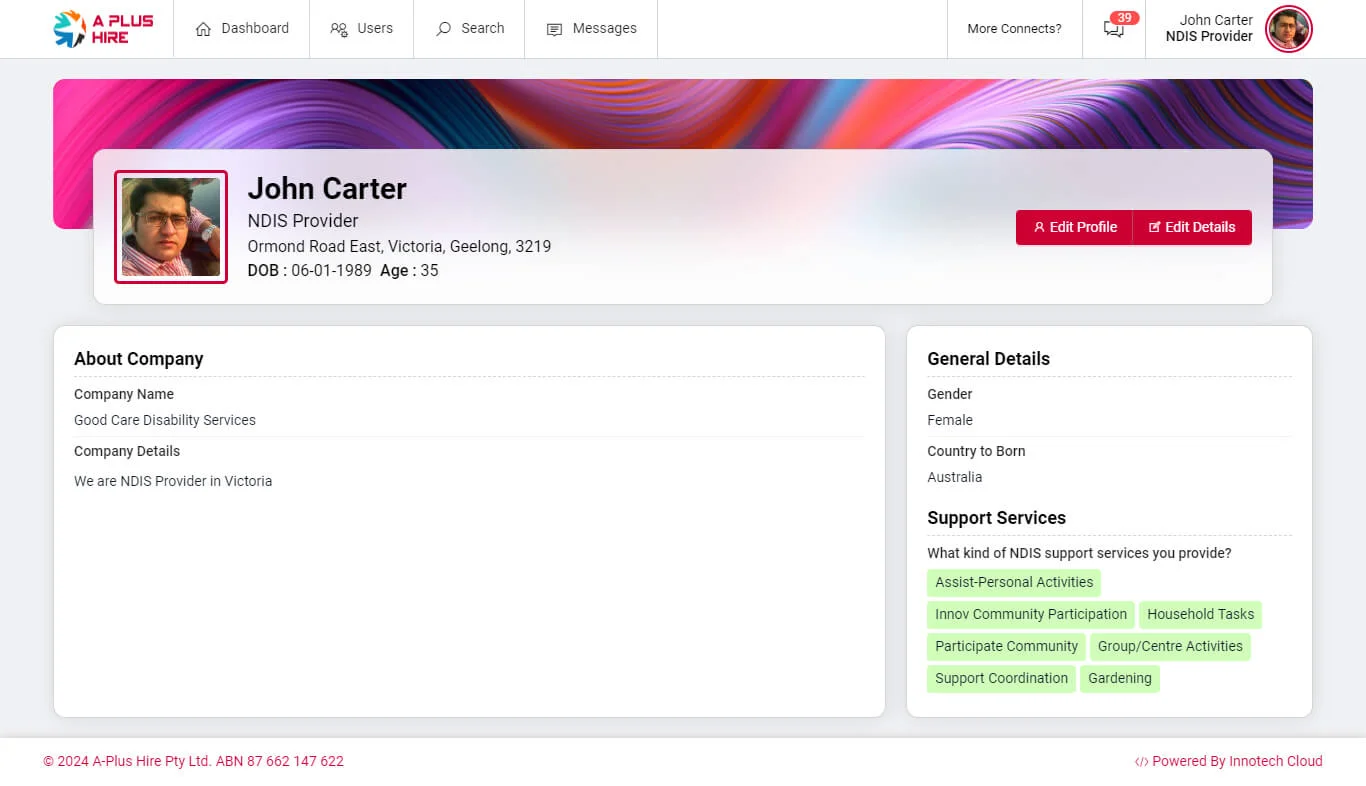Click the Dashboard home icon

[203, 29]
